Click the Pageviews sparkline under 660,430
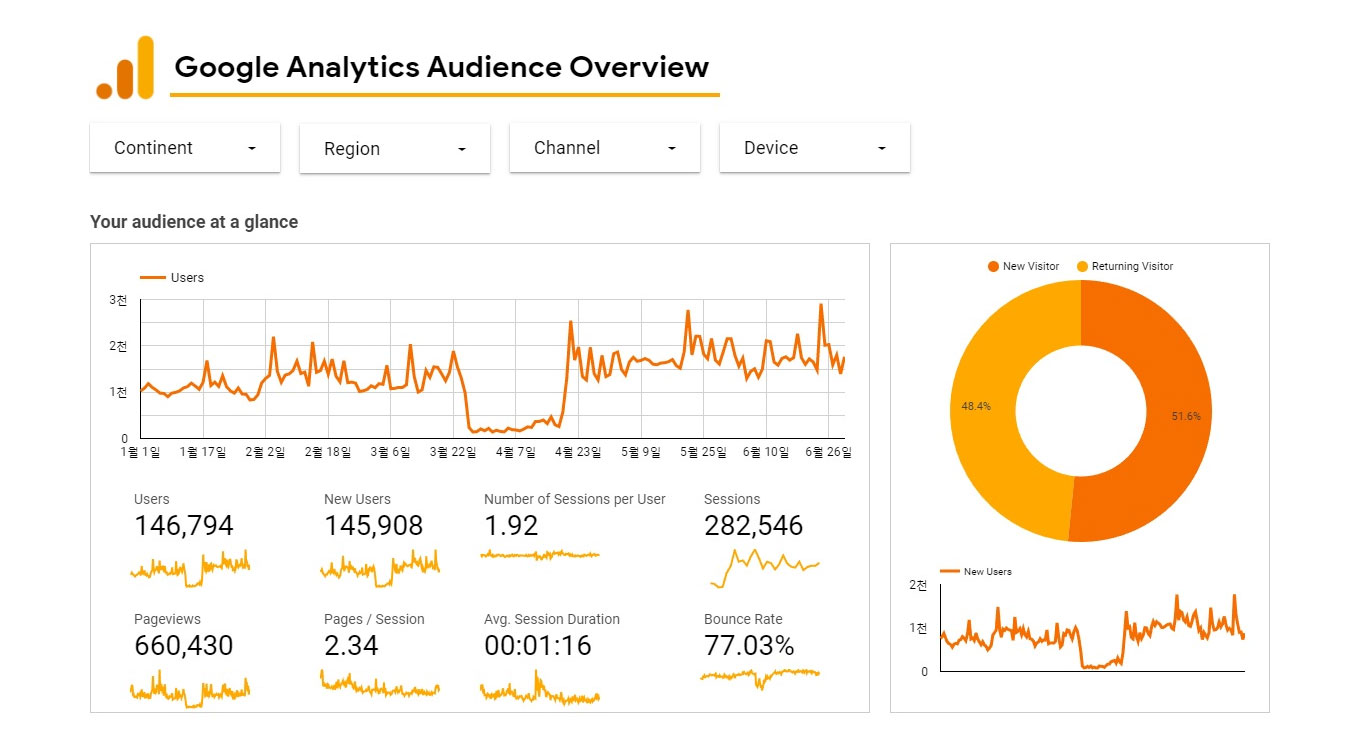The height and width of the screenshot is (747, 1360). (190, 688)
